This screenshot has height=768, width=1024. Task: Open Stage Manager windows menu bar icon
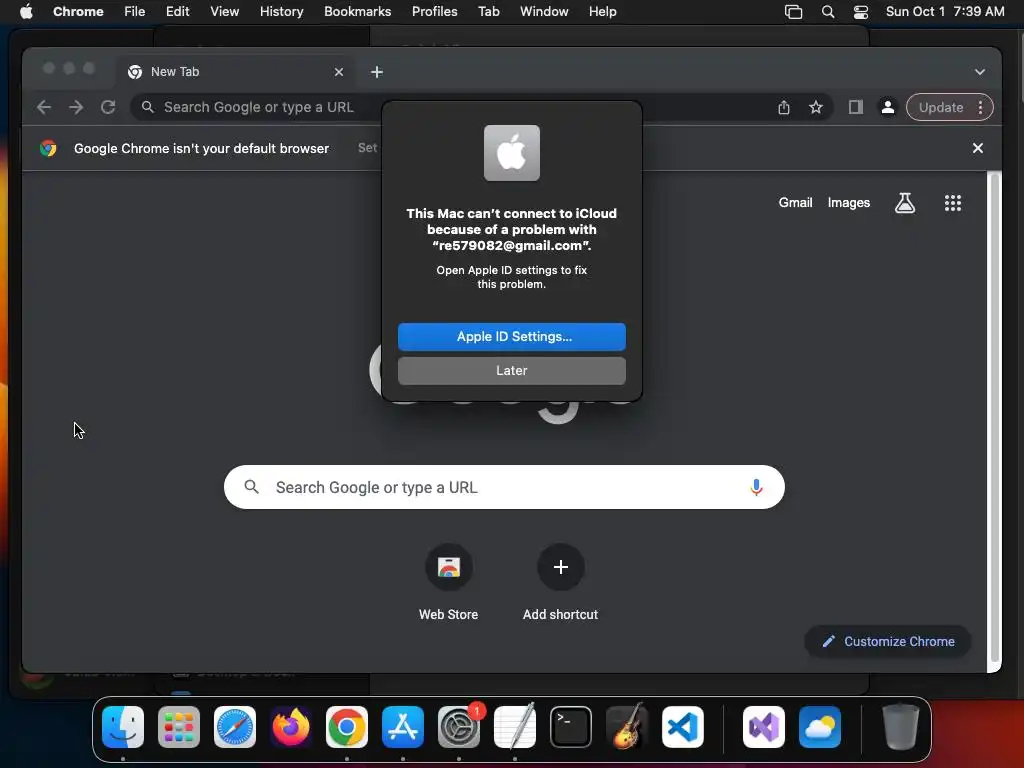tap(793, 11)
